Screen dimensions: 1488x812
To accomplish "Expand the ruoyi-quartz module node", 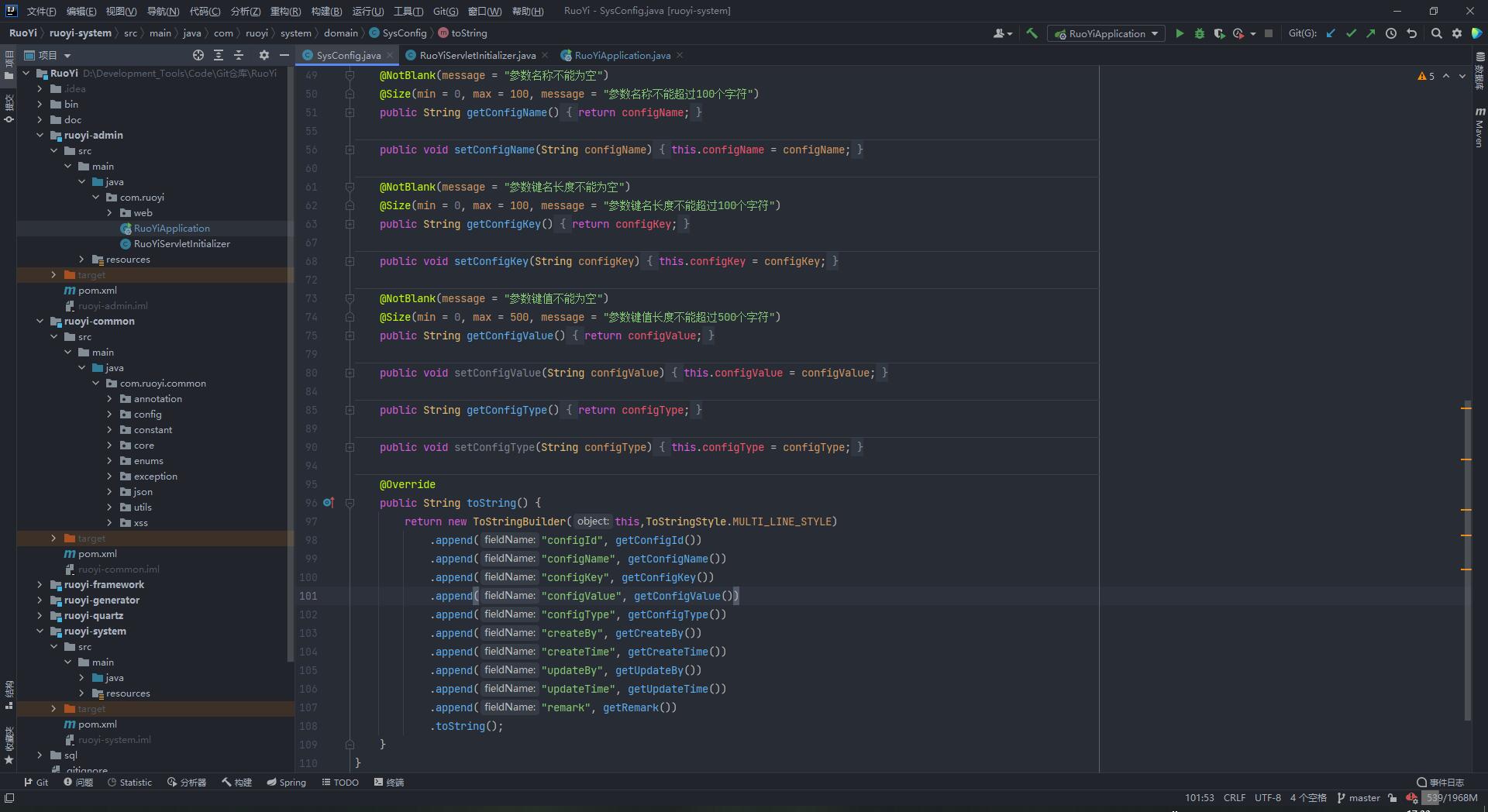I will tap(40, 616).
